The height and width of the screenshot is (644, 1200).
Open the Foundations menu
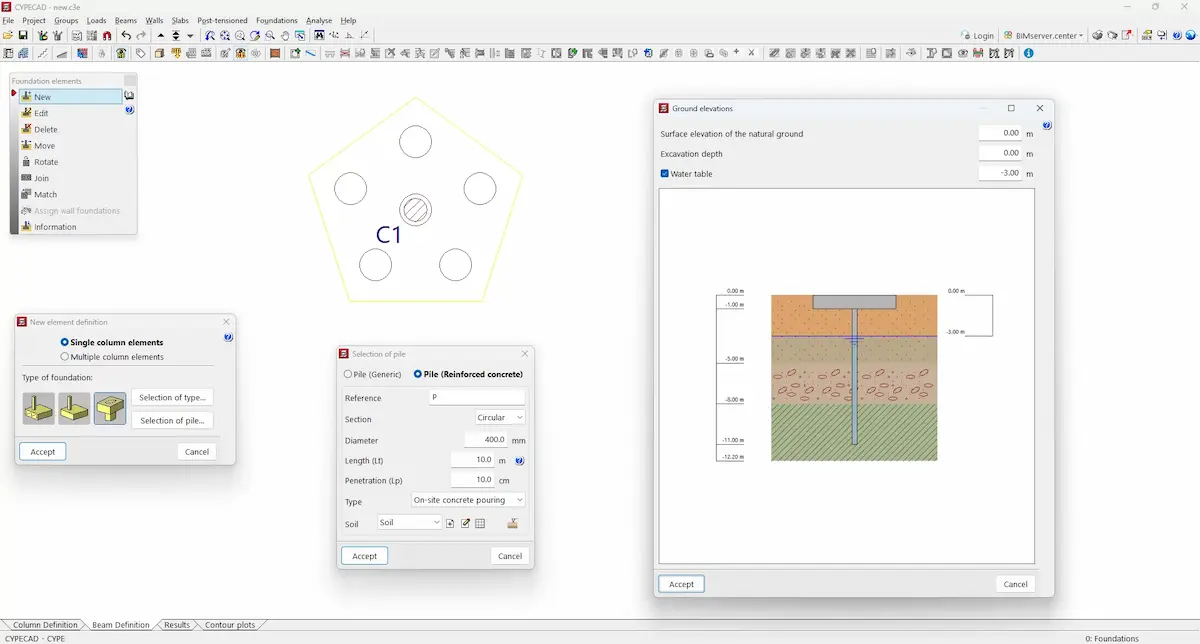[277, 20]
